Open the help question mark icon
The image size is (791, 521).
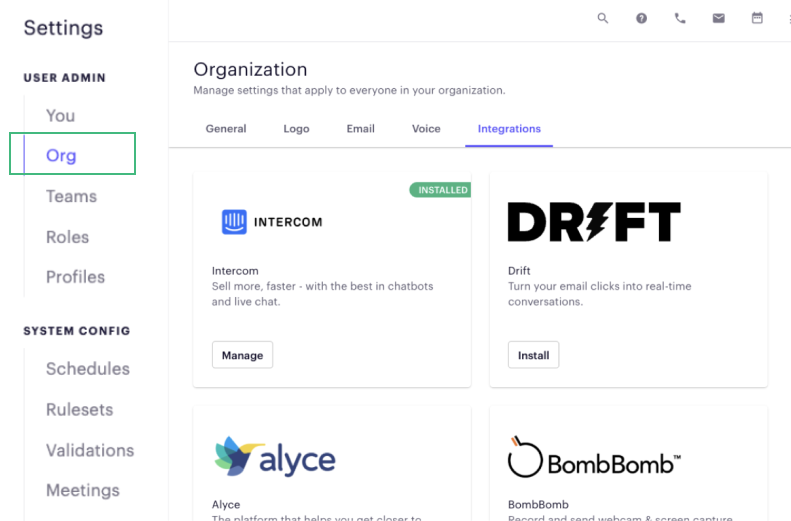[641, 18]
